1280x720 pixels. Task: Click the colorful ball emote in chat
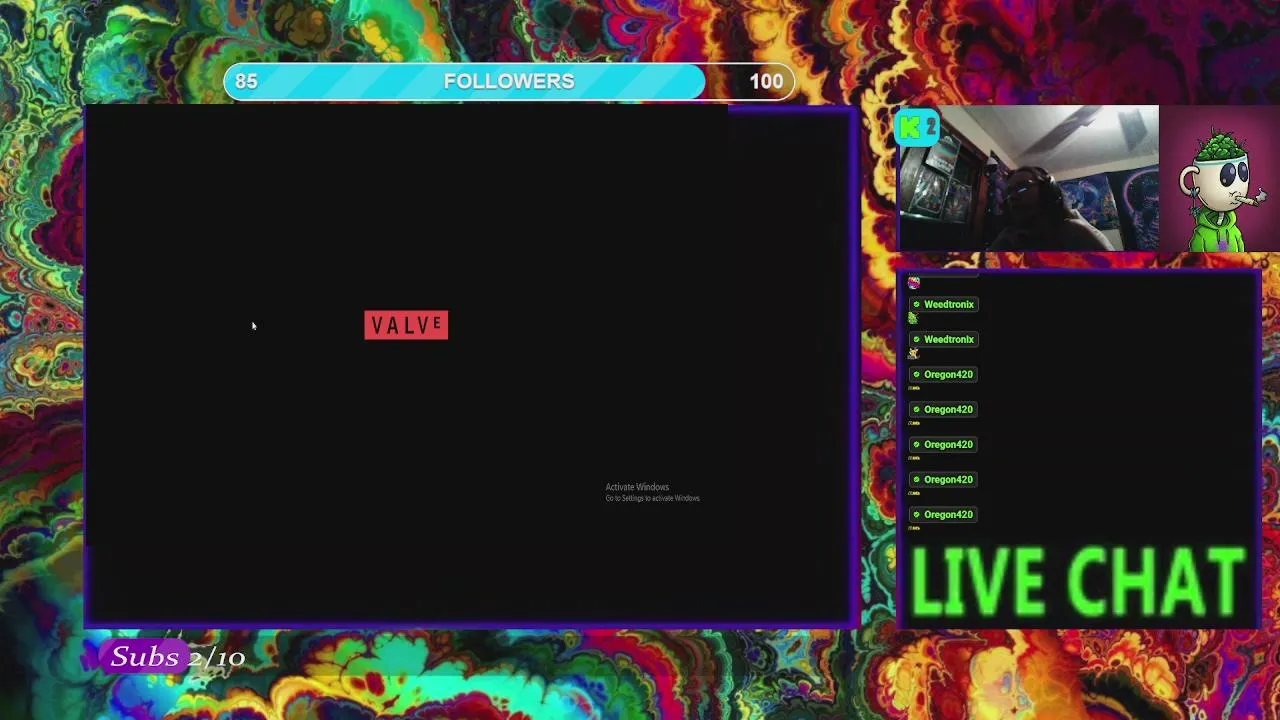click(913, 284)
